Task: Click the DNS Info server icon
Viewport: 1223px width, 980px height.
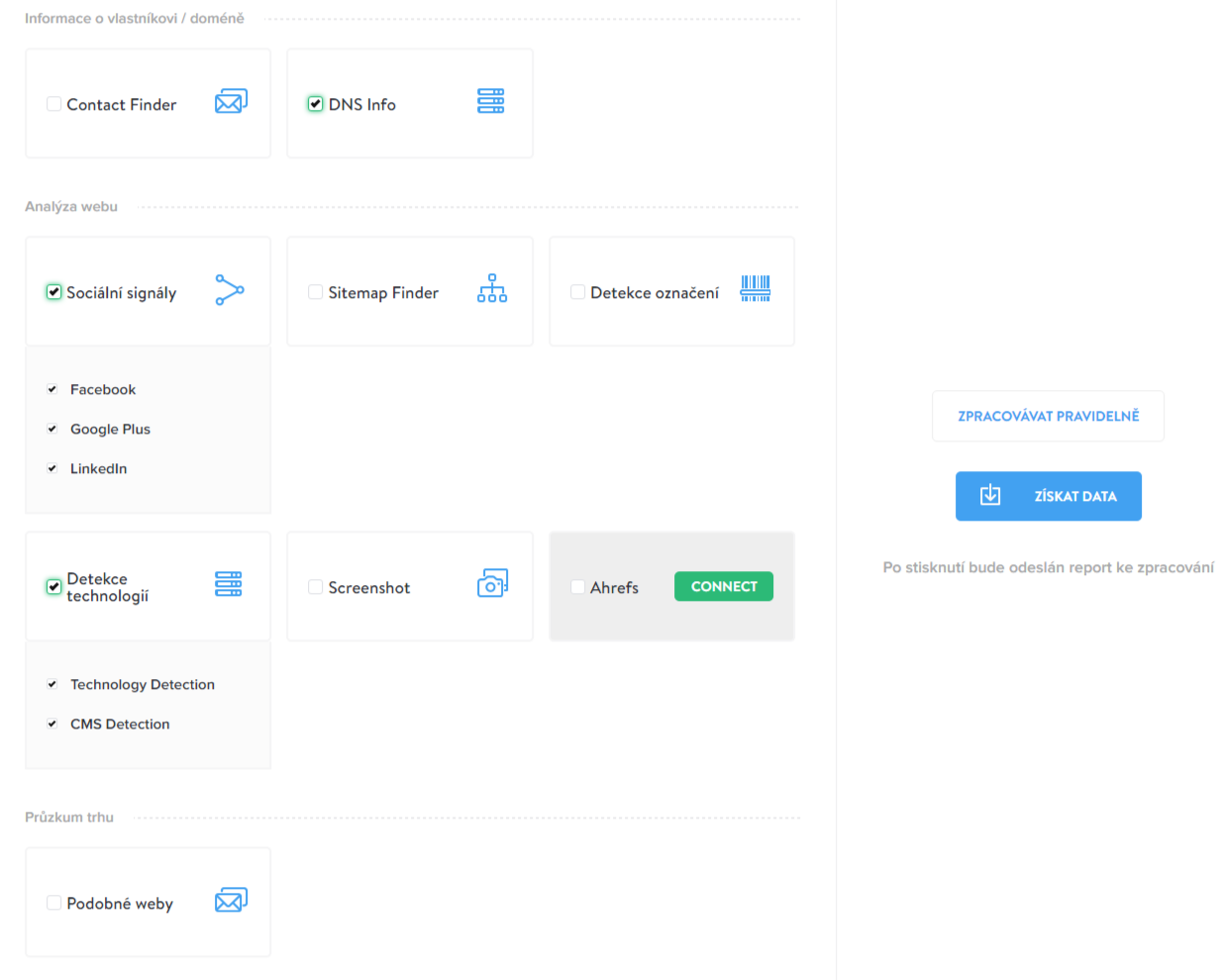Action: pyautogui.click(x=491, y=101)
